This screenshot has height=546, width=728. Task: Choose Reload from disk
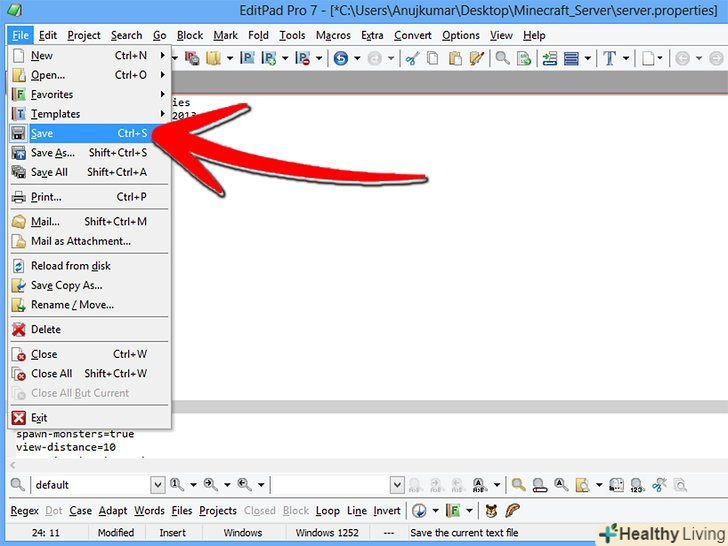click(90, 266)
